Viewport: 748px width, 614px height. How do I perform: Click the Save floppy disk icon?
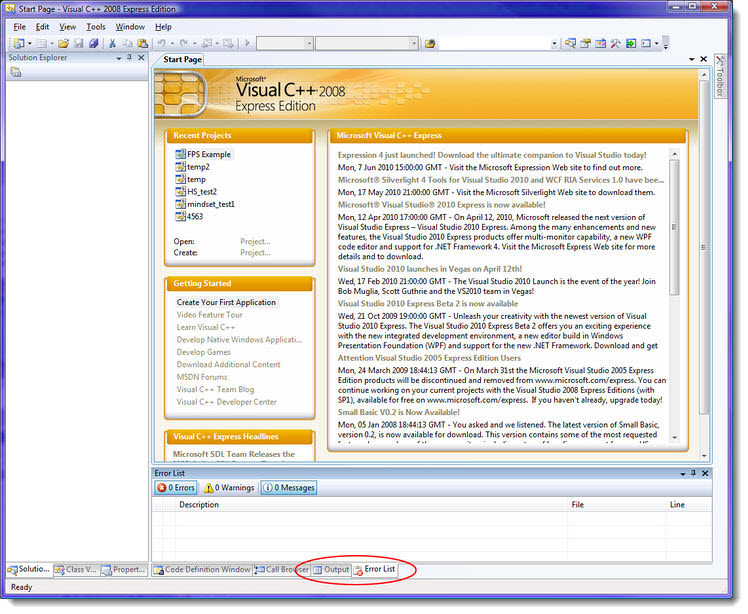[79, 43]
